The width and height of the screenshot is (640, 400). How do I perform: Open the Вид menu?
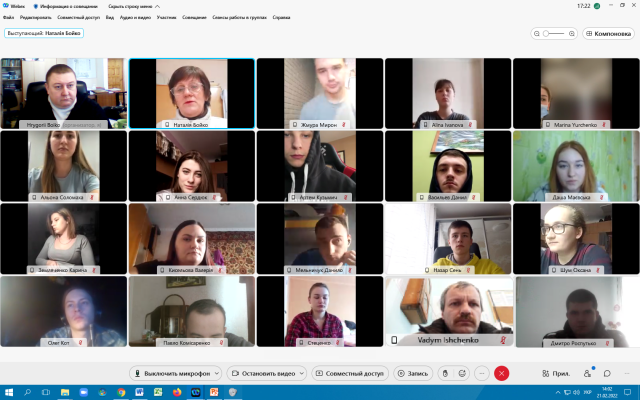pyautogui.click(x=110, y=18)
